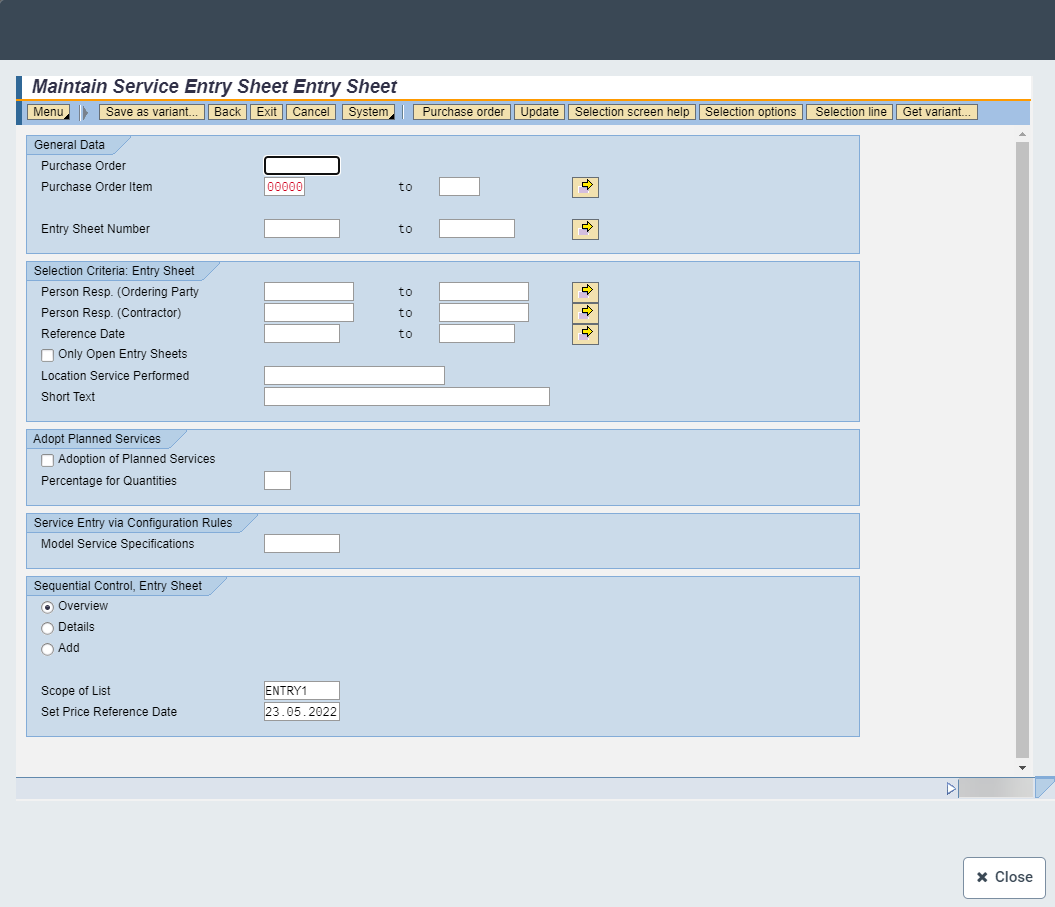The width and height of the screenshot is (1055, 907).
Task: Open multiple selection for Person Resp. (Contractor)
Action: point(585,312)
